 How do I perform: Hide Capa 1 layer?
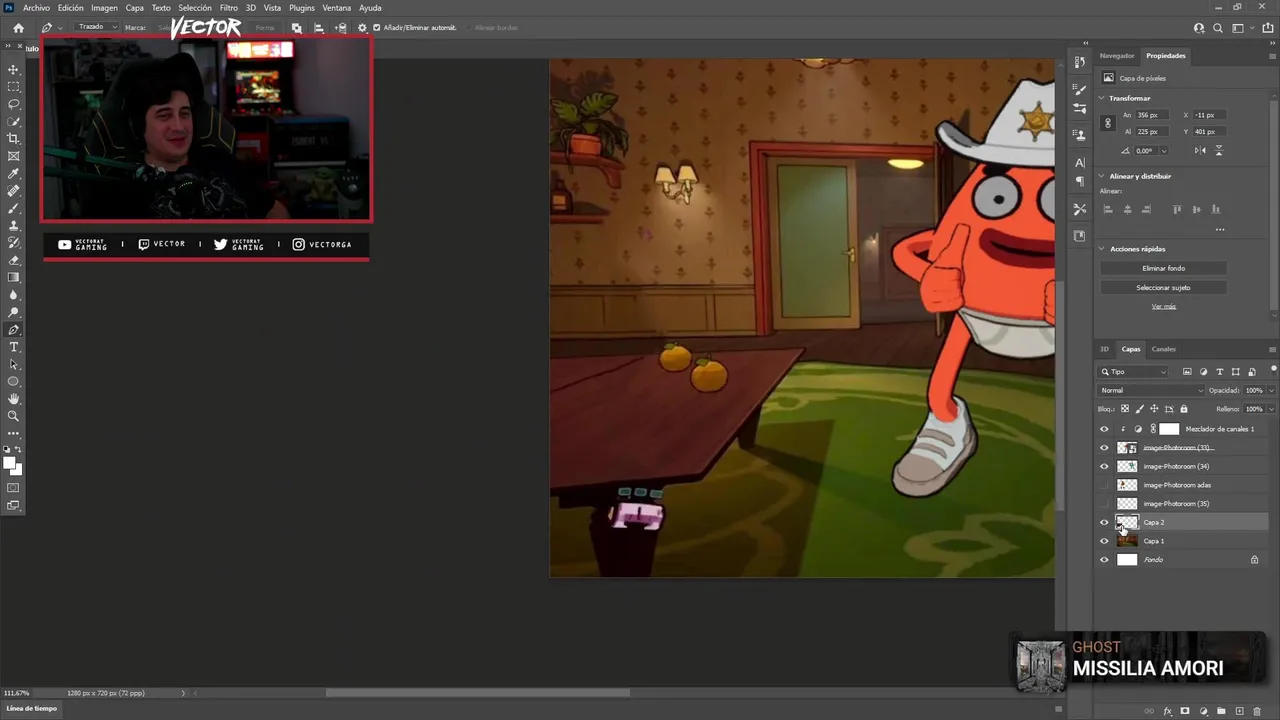click(1104, 541)
